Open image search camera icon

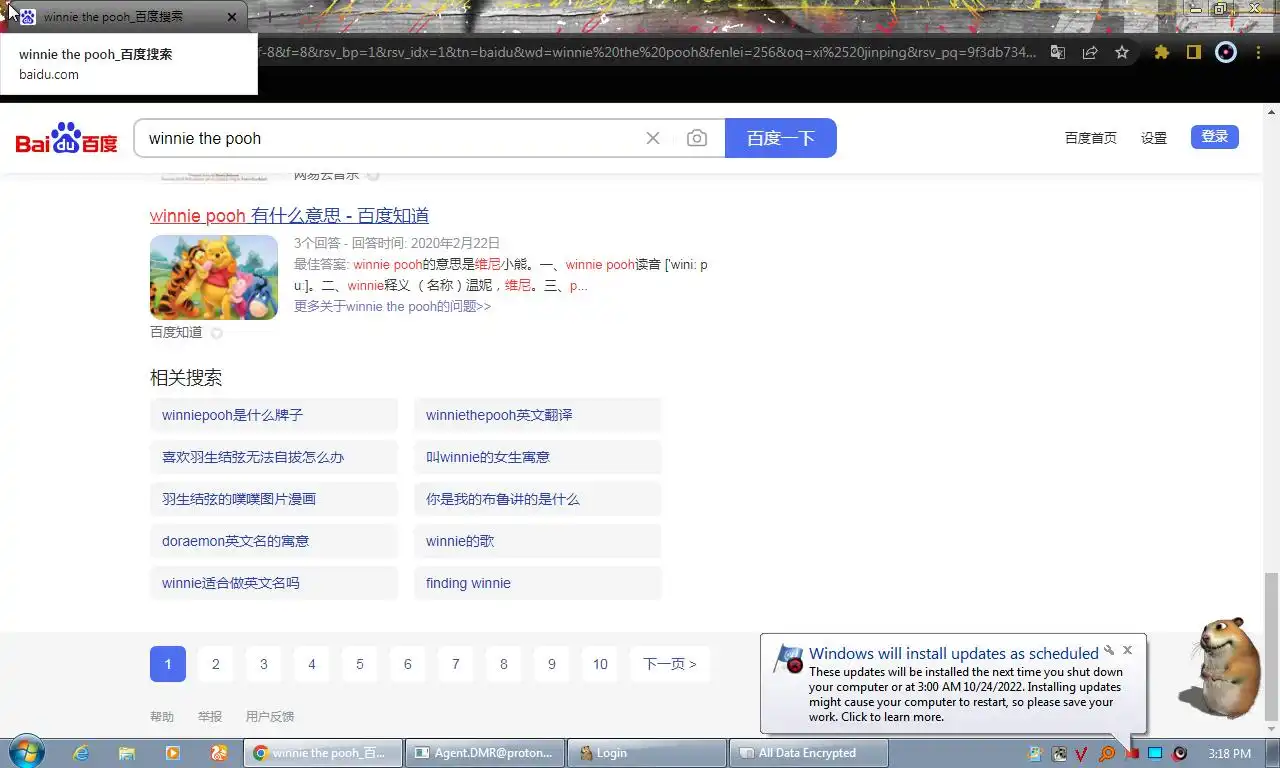pos(697,138)
